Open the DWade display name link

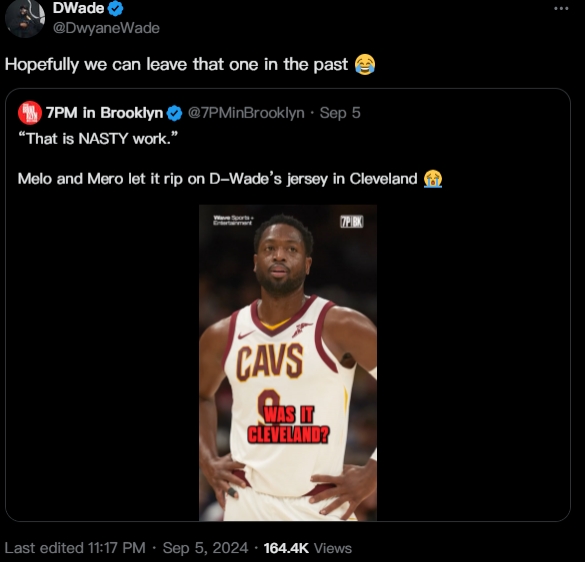pyautogui.click(x=78, y=8)
